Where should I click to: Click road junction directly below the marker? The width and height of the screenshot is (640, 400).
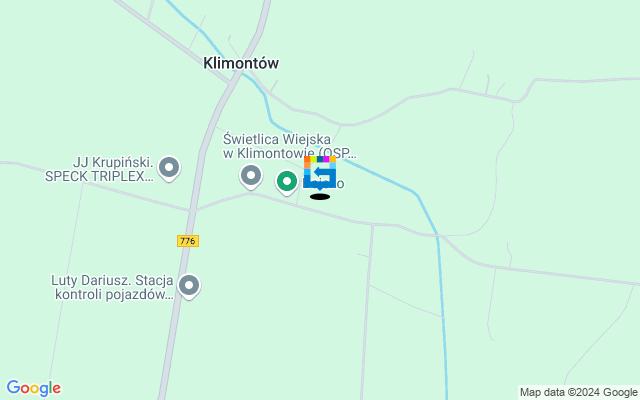[x=298, y=204]
